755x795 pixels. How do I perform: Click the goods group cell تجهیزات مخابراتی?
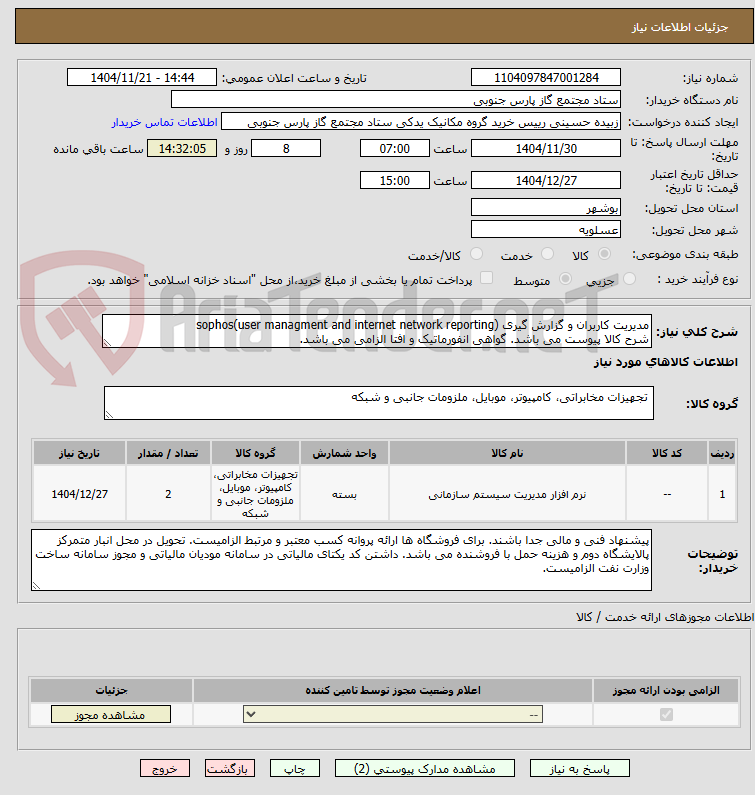pos(255,494)
